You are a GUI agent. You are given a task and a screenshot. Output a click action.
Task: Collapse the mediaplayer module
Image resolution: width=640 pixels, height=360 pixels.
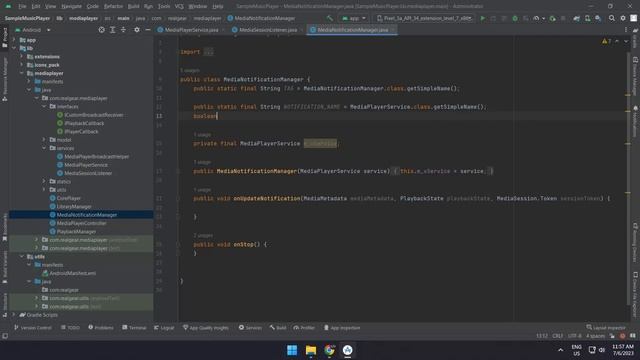pos(22,73)
